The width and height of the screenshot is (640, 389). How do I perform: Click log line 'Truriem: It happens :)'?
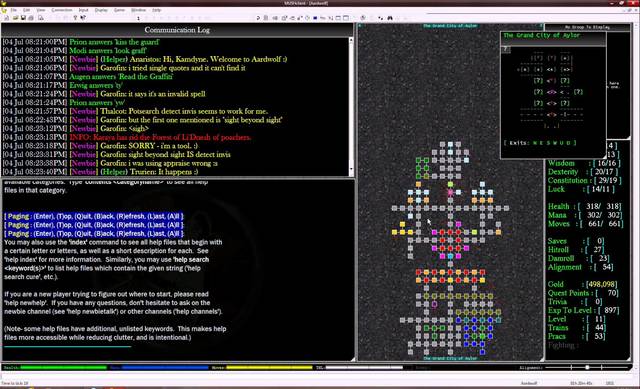(100, 172)
